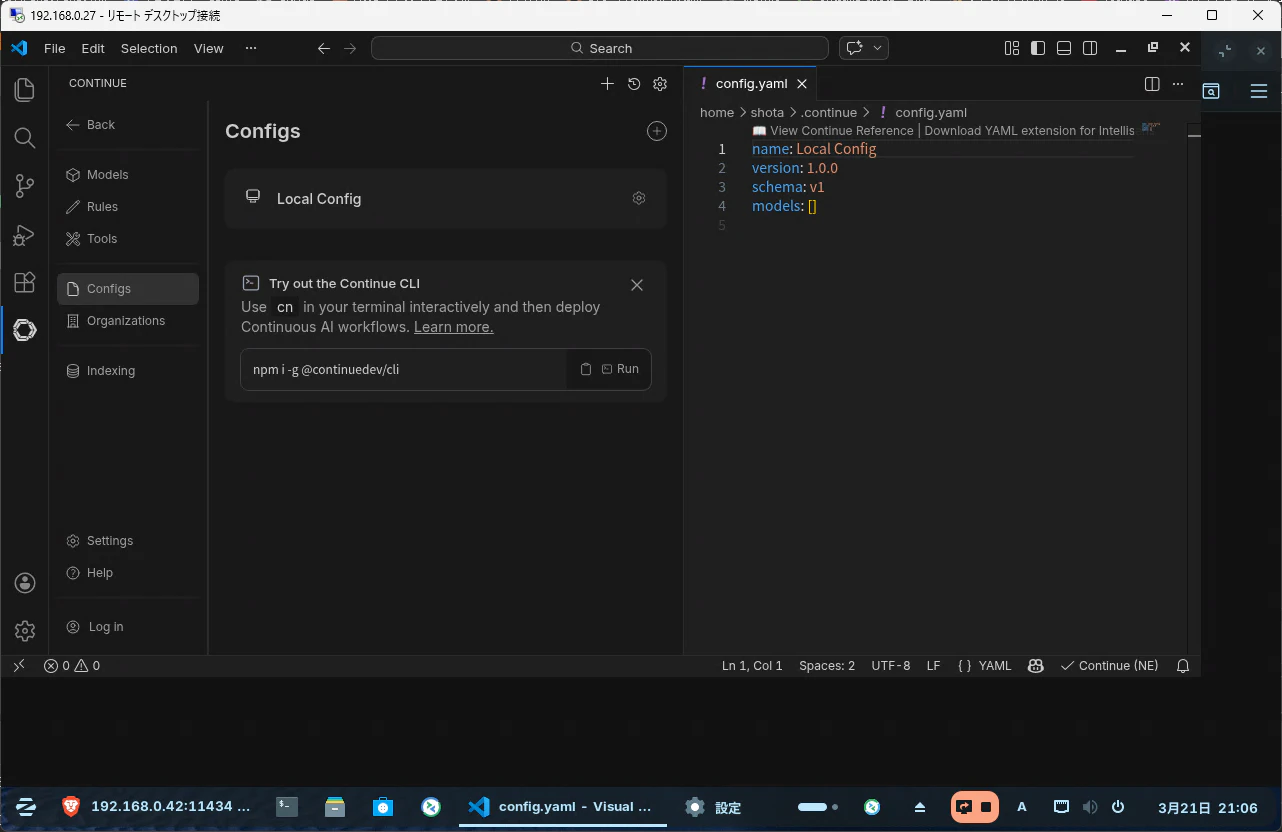Image resolution: width=1282 pixels, height=832 pixels.
Task: Open Continue settings gear in panel header
Action: (660, 84)
